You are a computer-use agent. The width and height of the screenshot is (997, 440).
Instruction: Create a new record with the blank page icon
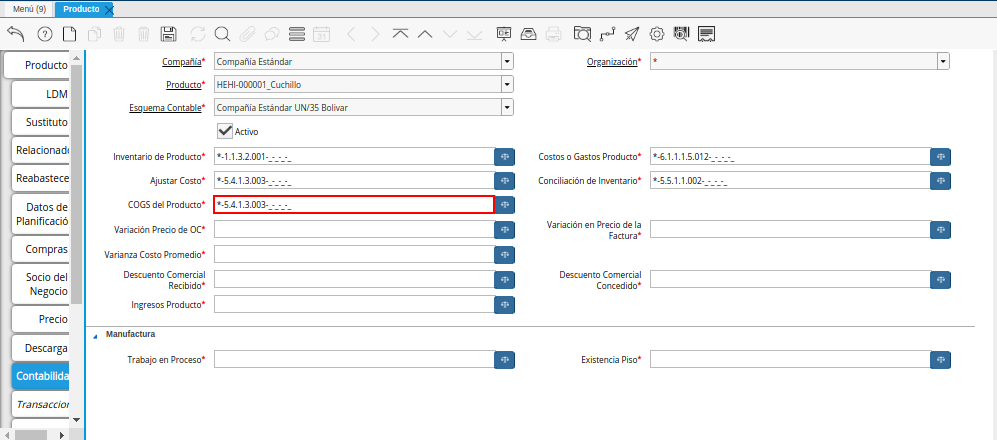[x=69, y=34]
